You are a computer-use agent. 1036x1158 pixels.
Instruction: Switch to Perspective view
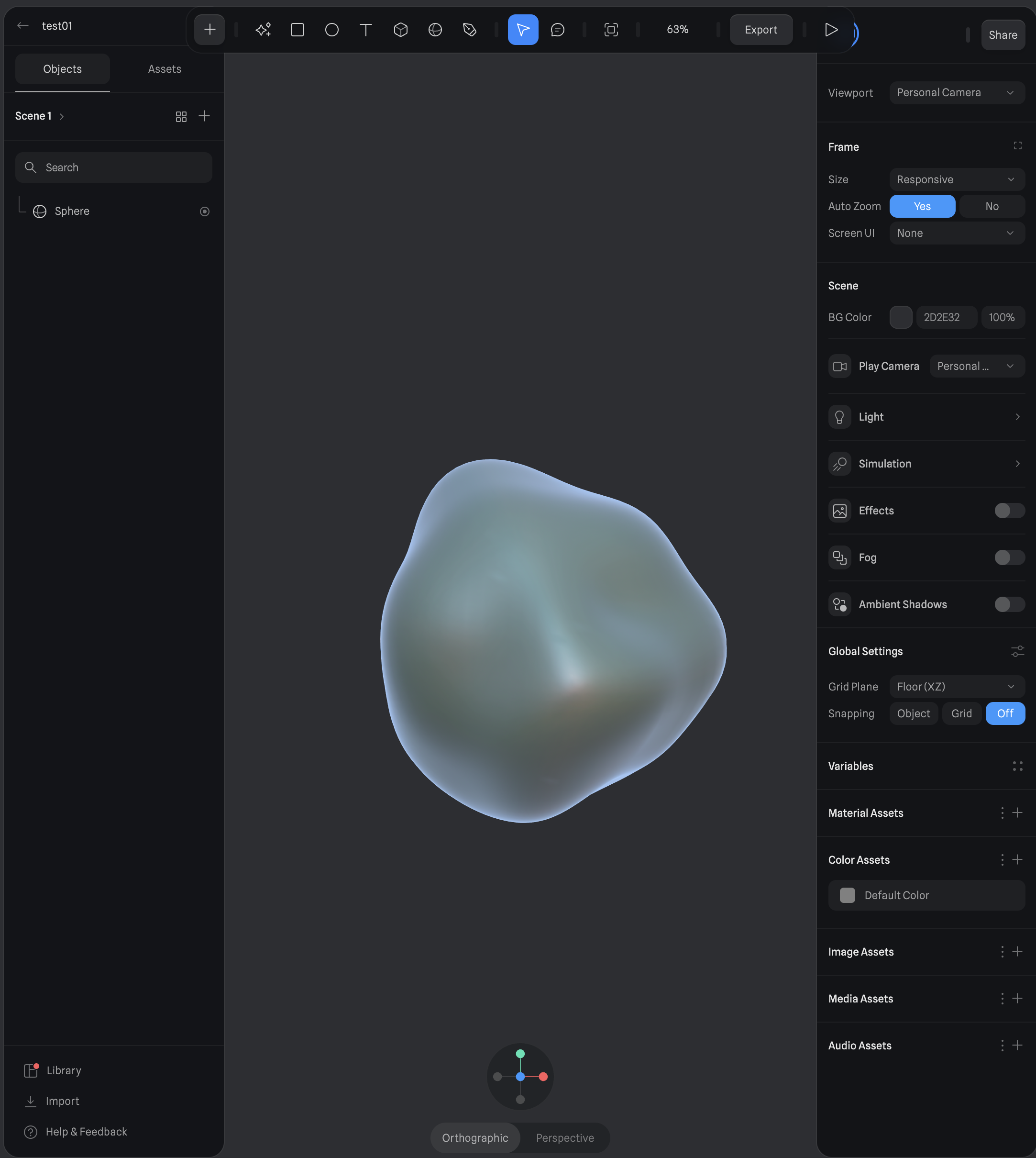click(x=565, y=1137)
